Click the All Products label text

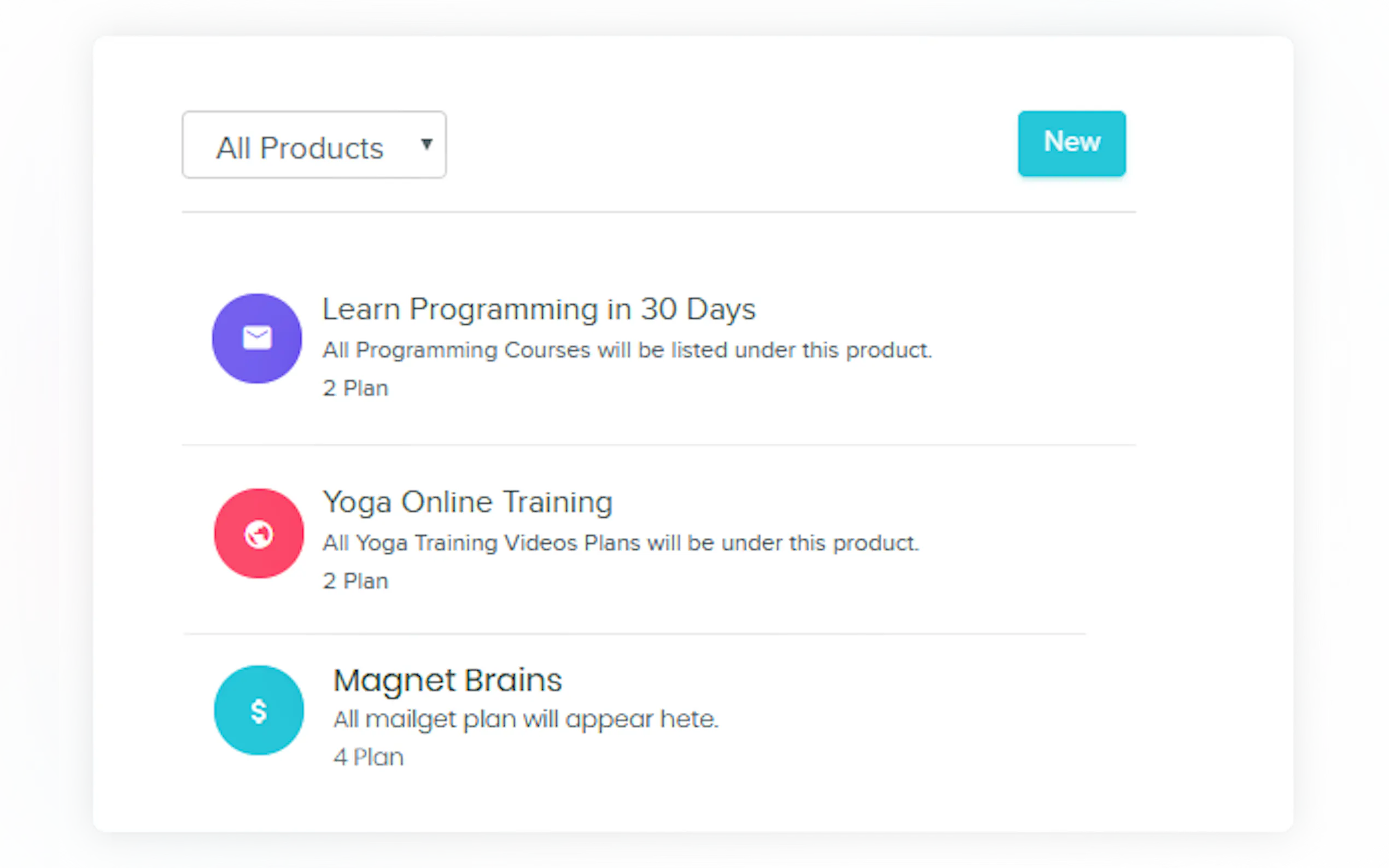coord(299,148)
